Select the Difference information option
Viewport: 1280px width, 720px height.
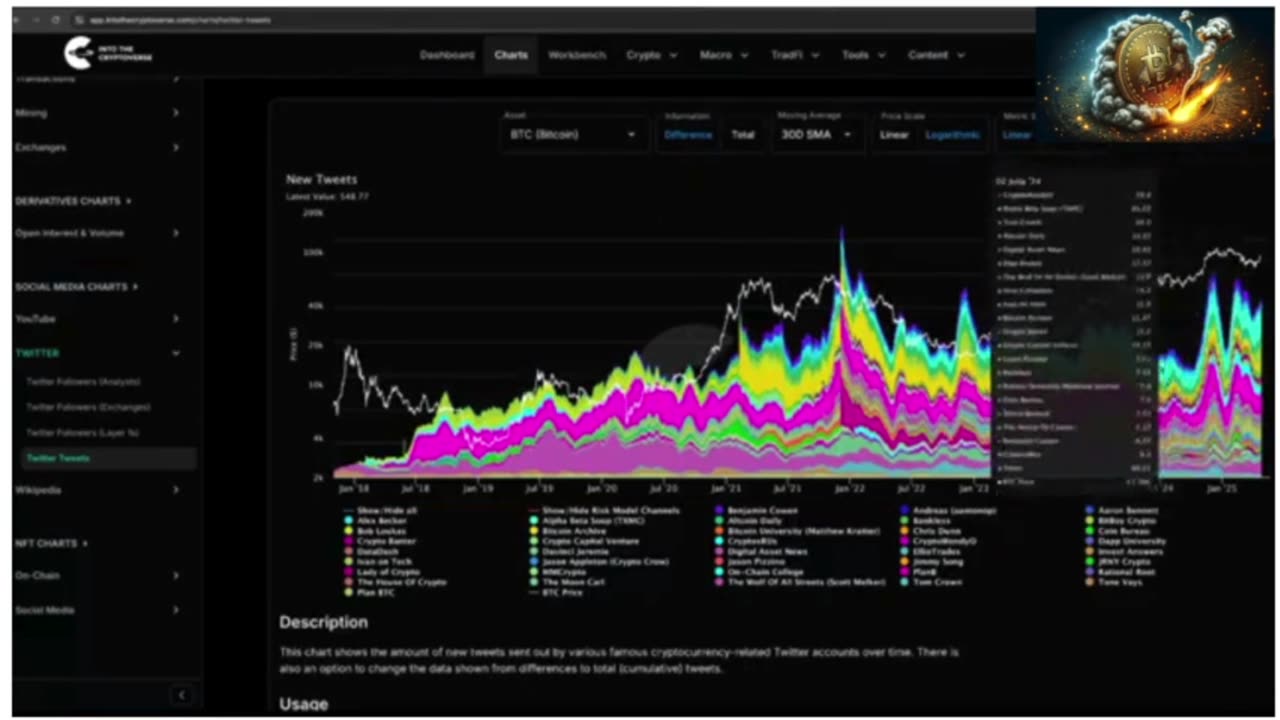click(x=688, y=135)
